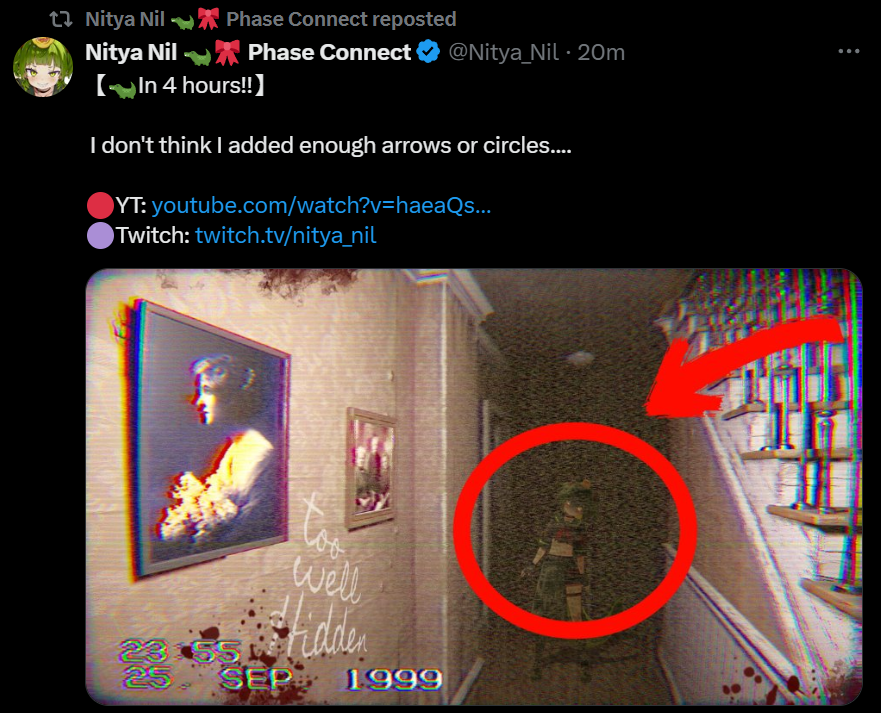Image resolution: width=881 pixels, height=713 pixels.
Task: Click the repost arrows icon
Action: (61, 20)
